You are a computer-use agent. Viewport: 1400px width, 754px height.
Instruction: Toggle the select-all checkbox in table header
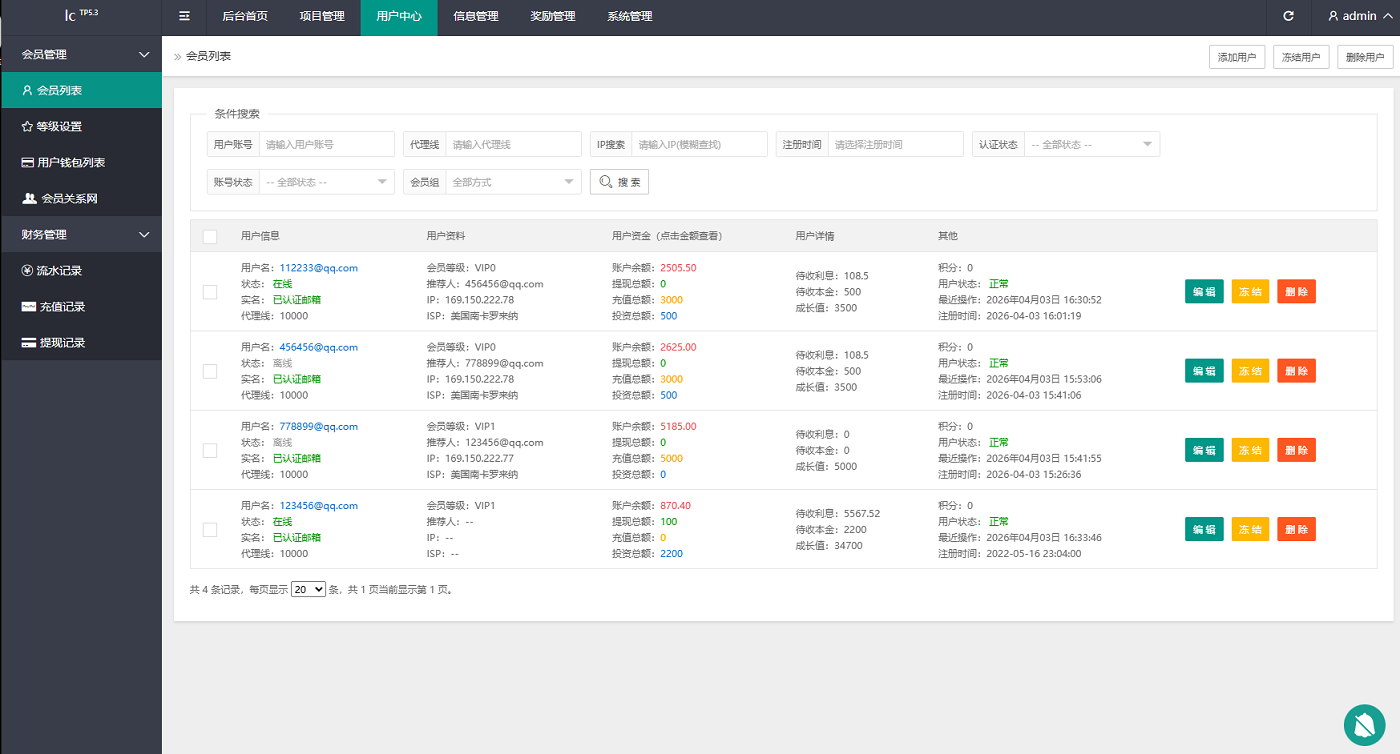[210, 237]
